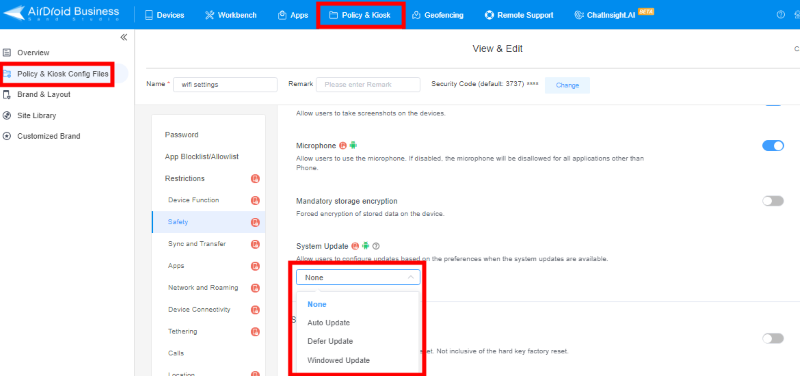Go to Overview in sidebar
800x376 pixels.
33,53
